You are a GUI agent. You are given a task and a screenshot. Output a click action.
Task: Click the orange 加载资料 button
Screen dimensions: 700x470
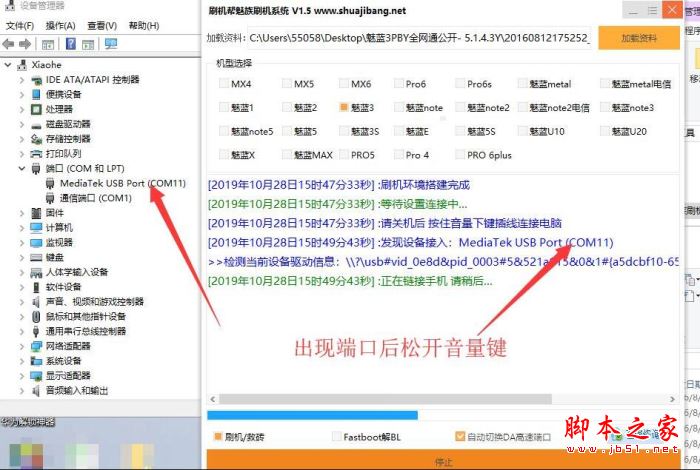point(639,38)
